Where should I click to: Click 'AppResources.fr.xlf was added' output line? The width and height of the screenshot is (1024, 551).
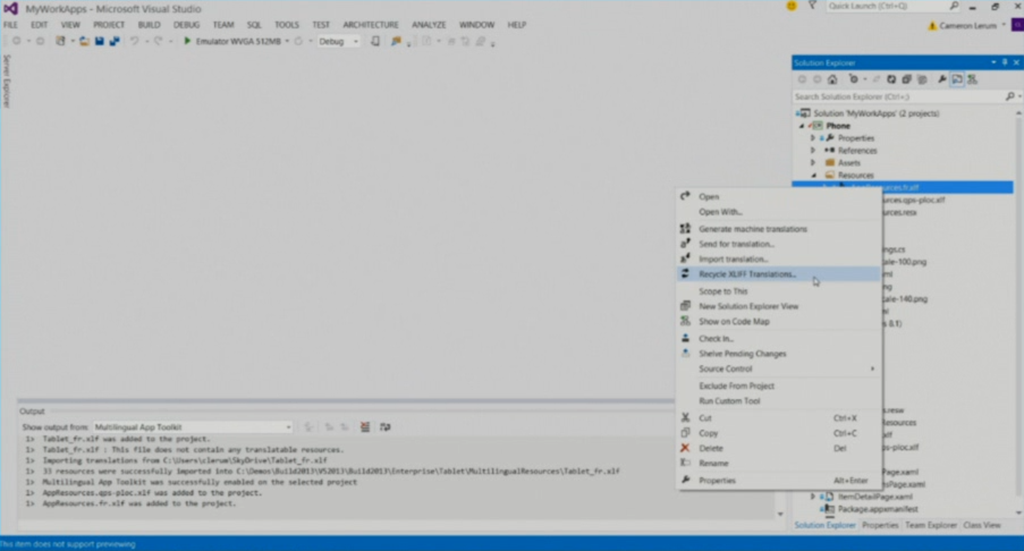(x=139, y=504)
